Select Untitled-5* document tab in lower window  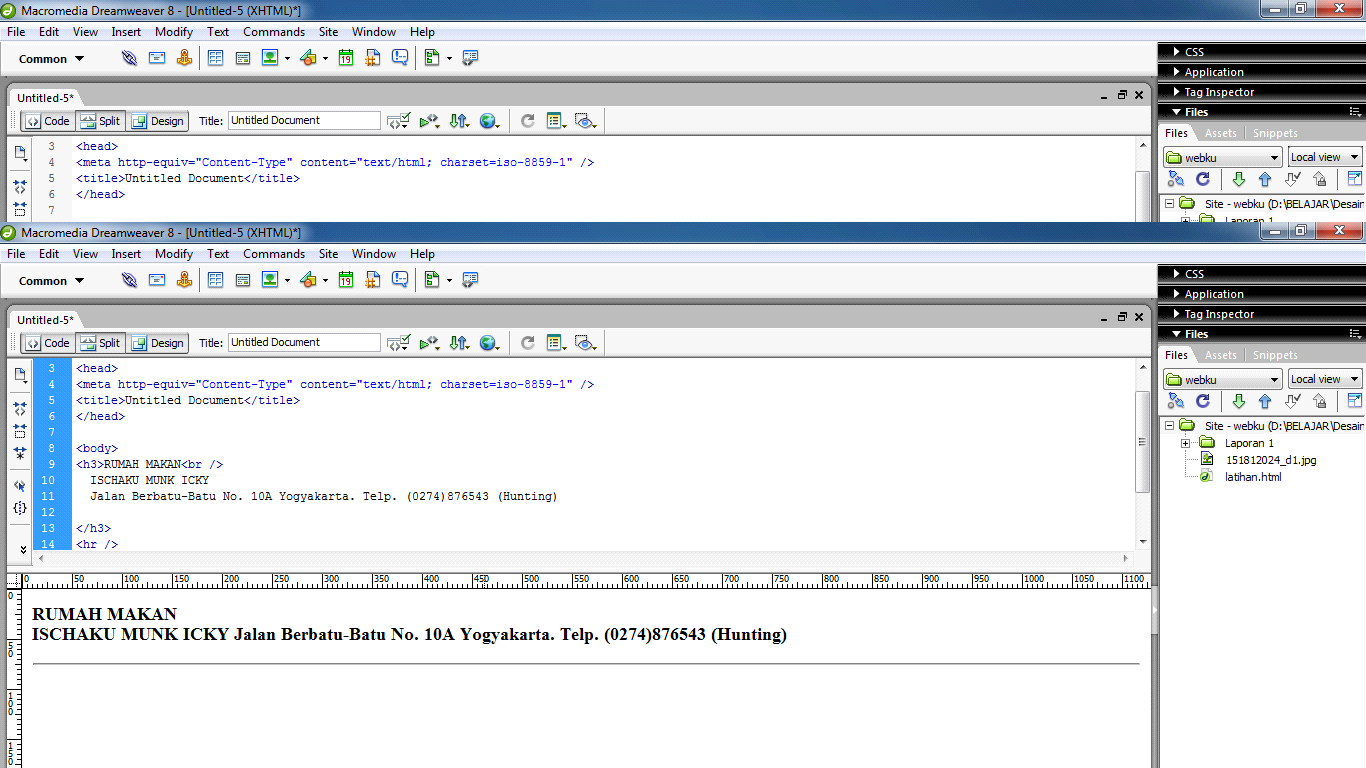tap(45, 320)
